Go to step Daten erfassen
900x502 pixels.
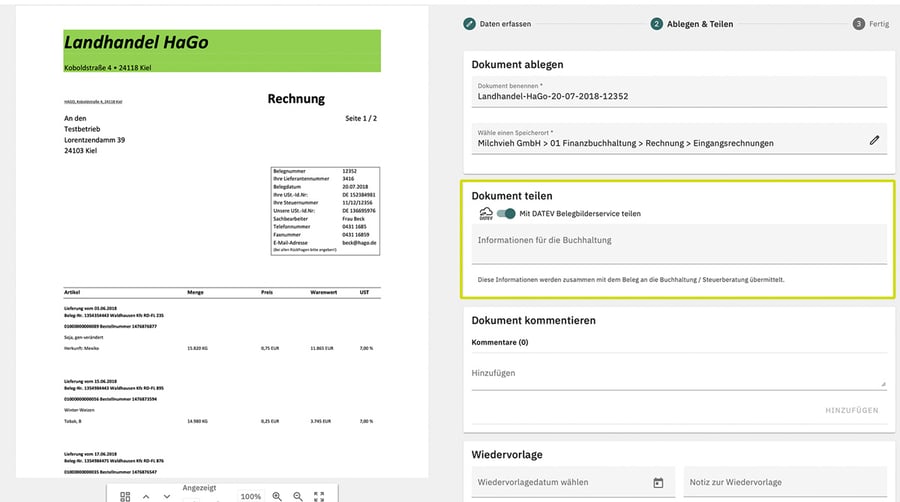[x=498, y=24]
